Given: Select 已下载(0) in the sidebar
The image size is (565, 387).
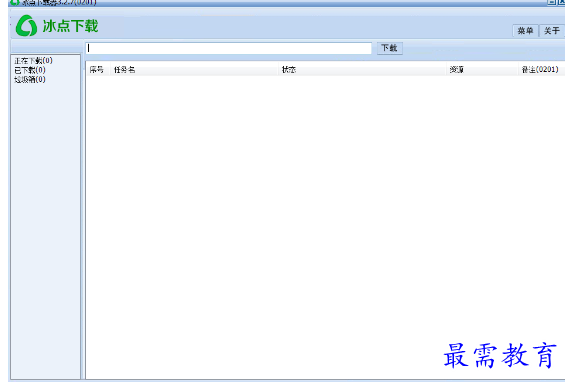Looking at the screenshot, I should (x=30, y=70).
